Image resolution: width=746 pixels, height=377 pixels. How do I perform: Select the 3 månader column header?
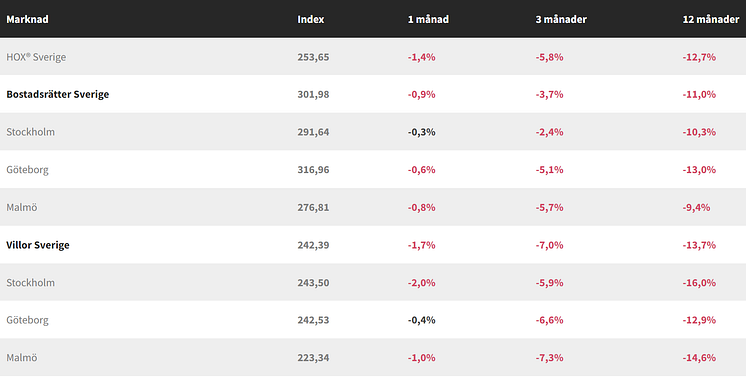point(561,20)
